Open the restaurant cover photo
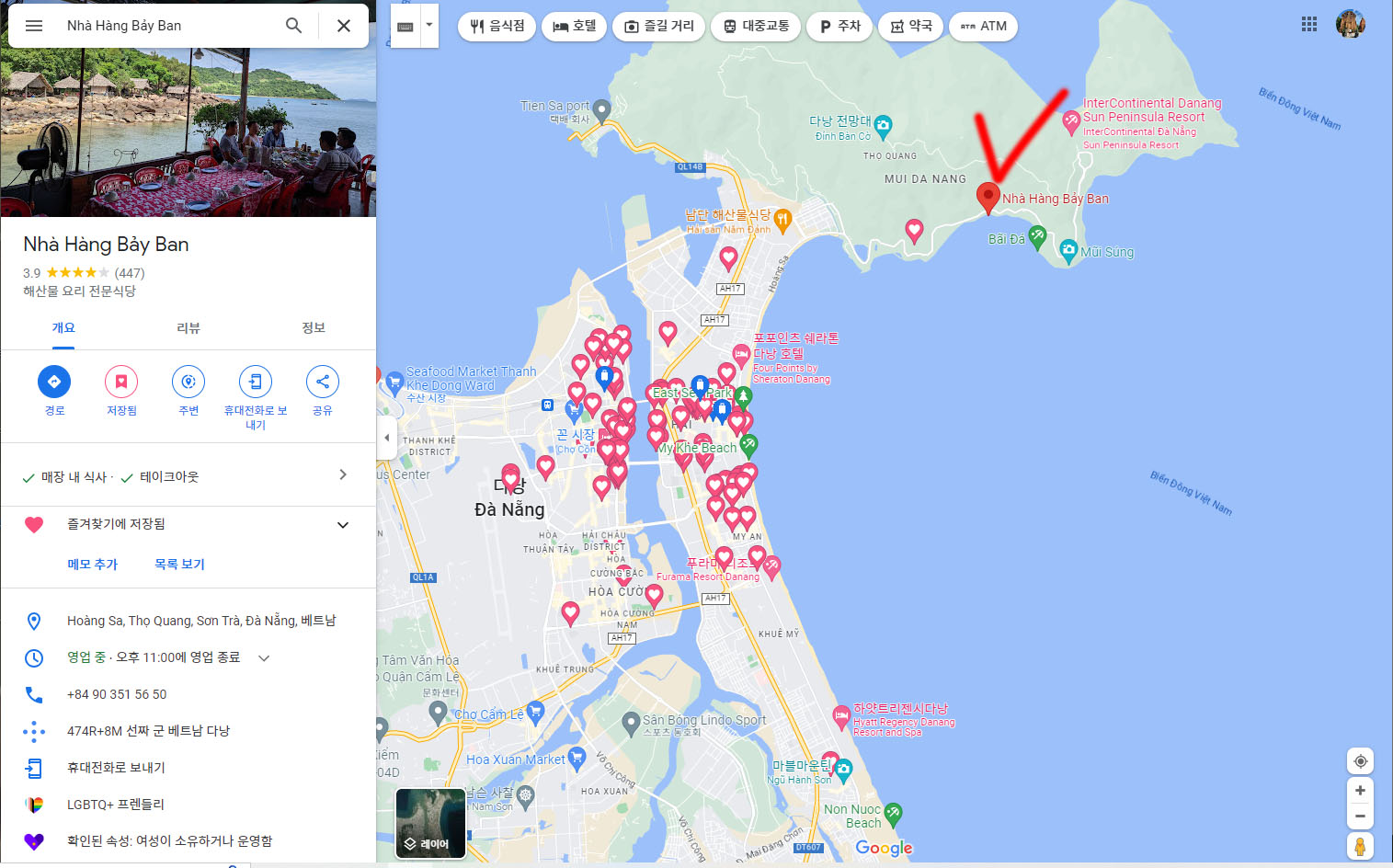 coord(188,132)
